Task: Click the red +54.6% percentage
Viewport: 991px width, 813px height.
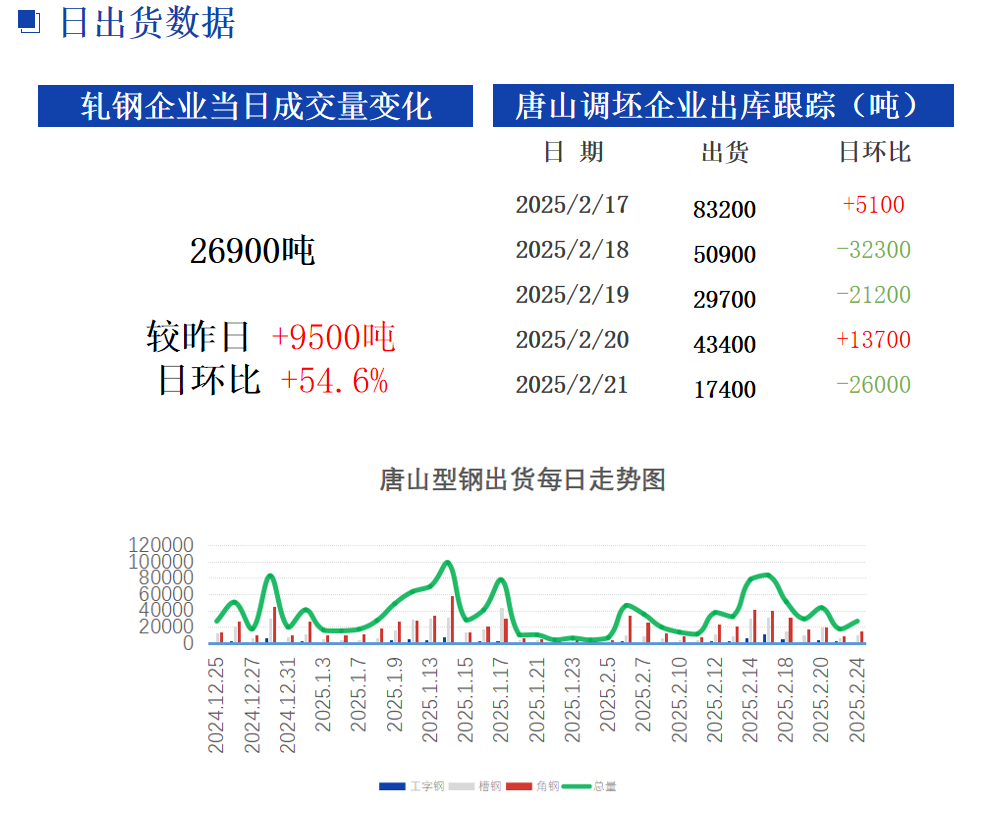Action: 334,381
